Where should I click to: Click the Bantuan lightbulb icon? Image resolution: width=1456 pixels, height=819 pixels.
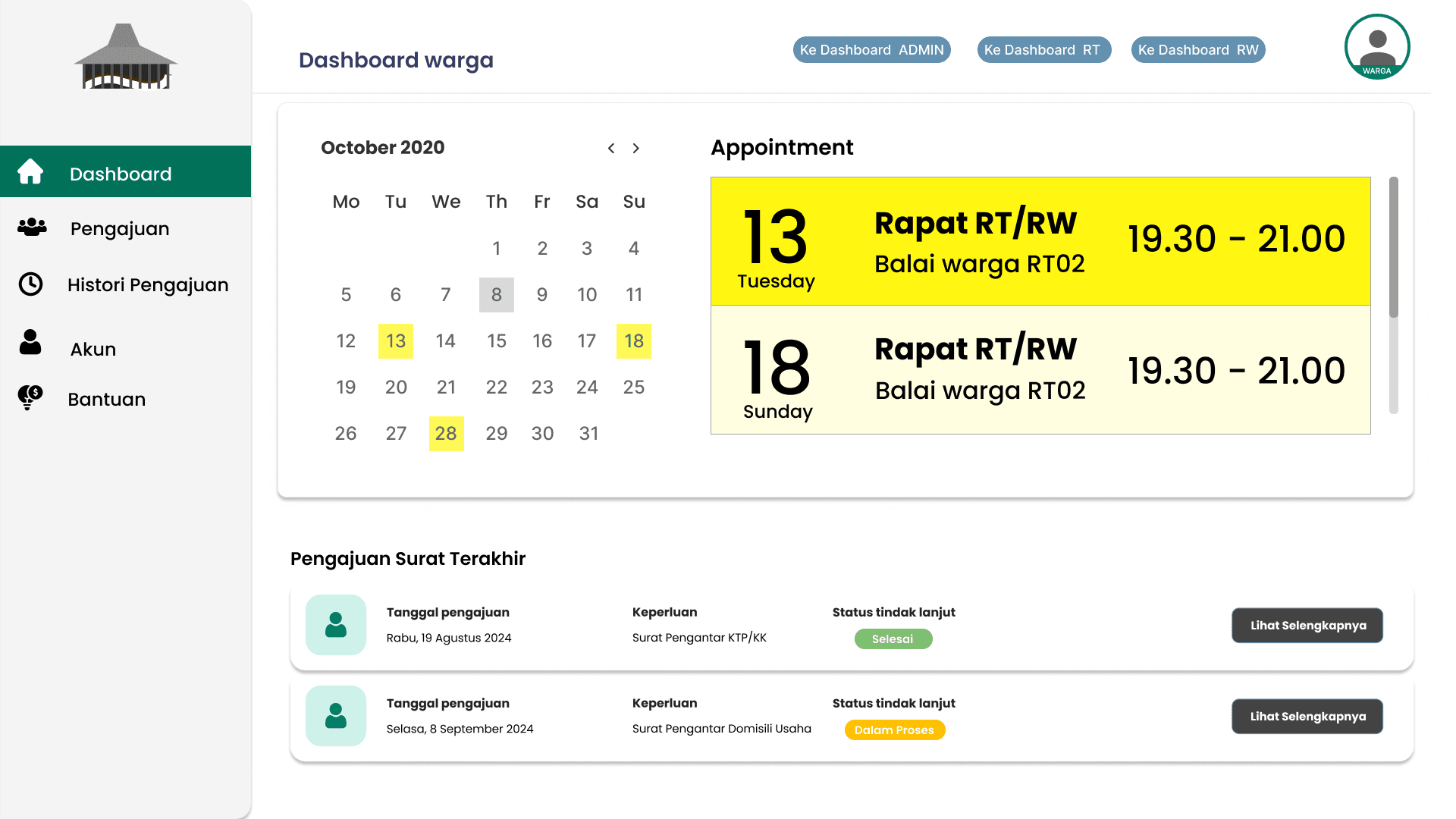(x=30, y=397)
